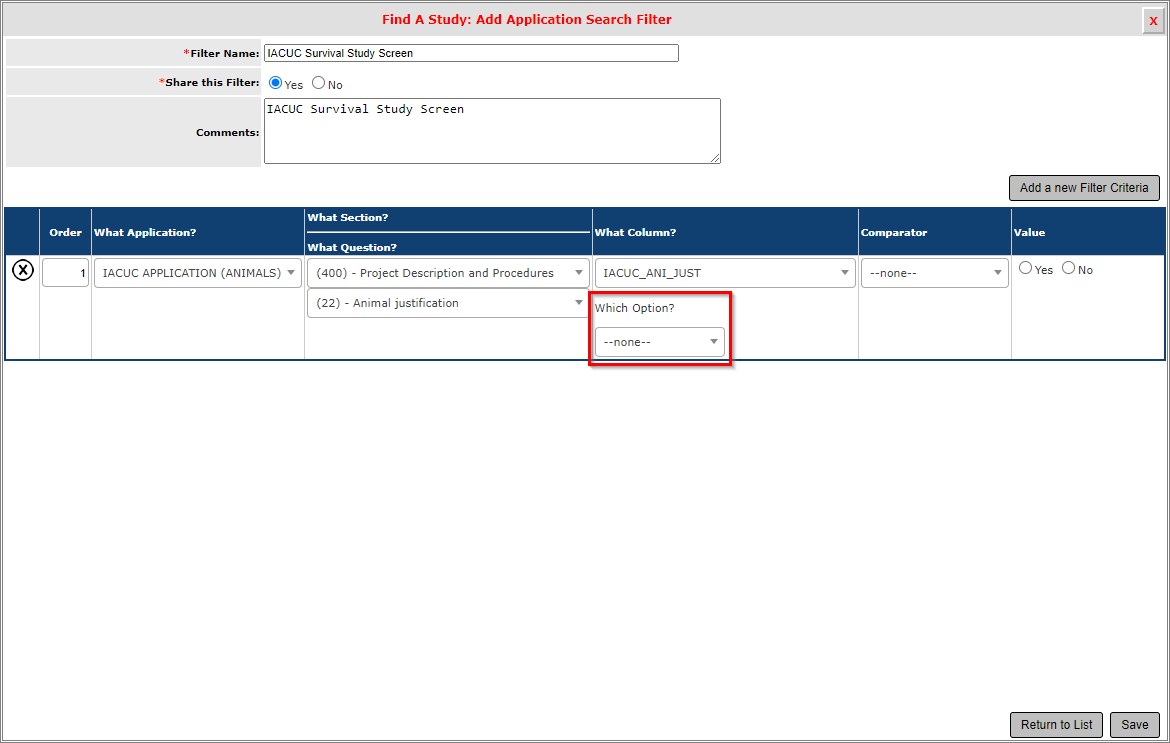Image resolution: width=1170 pixels, height=743 pixels.
Task: Click the 'Which Option?' label text
Action: (634, 308)
